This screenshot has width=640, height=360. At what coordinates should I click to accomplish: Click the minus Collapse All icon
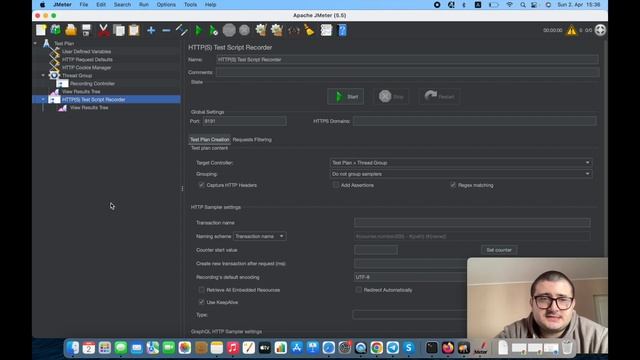click(166, 30)
